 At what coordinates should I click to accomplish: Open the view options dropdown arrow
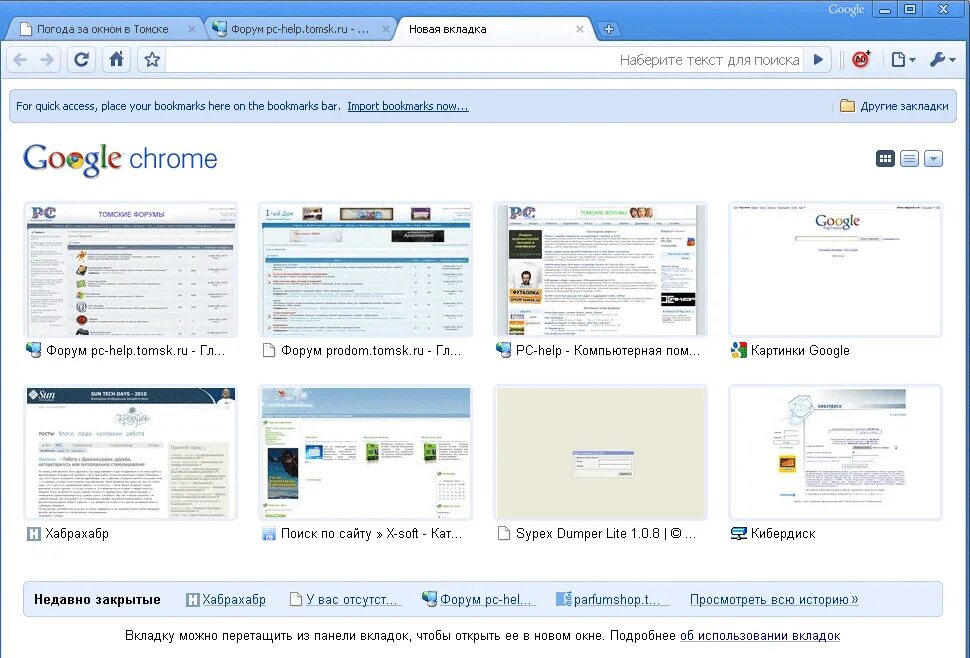934,159
